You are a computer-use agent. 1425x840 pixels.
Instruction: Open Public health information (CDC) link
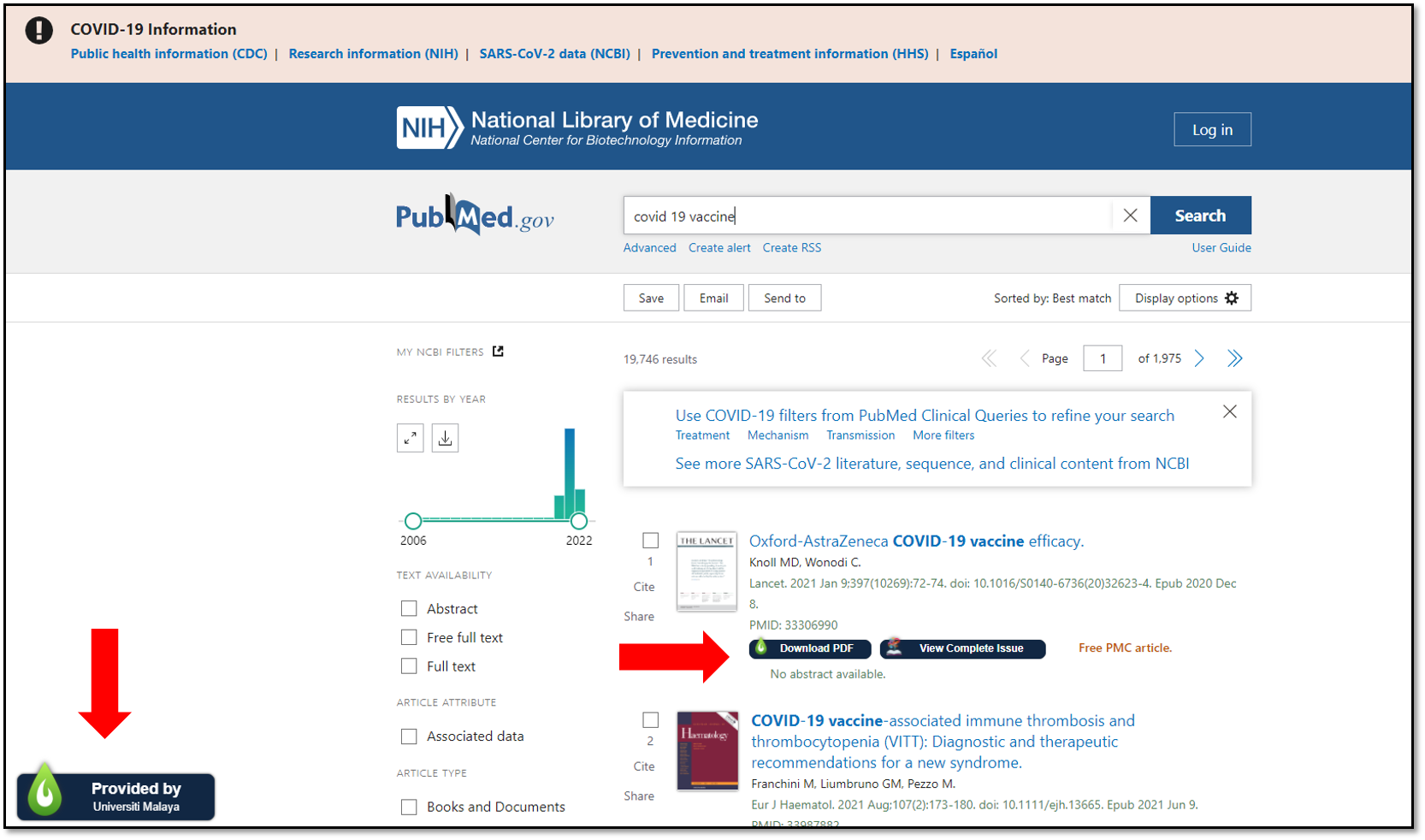(x=169, y=54)
